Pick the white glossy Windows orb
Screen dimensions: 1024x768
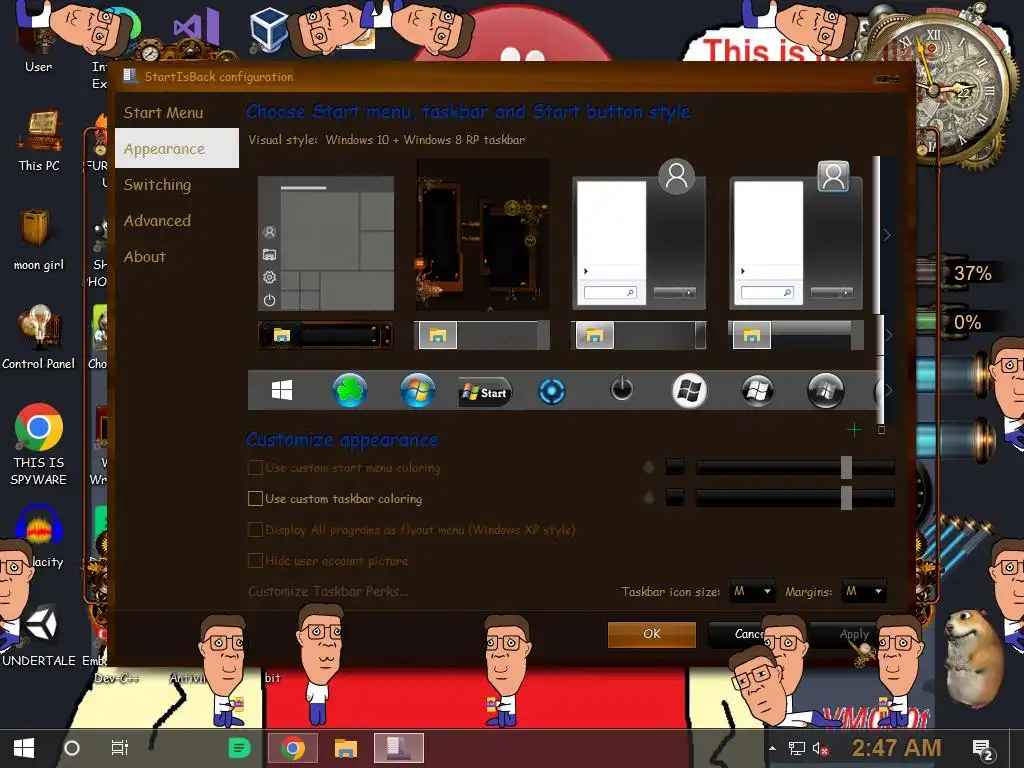pyautogui.click(x=690, y=391)
